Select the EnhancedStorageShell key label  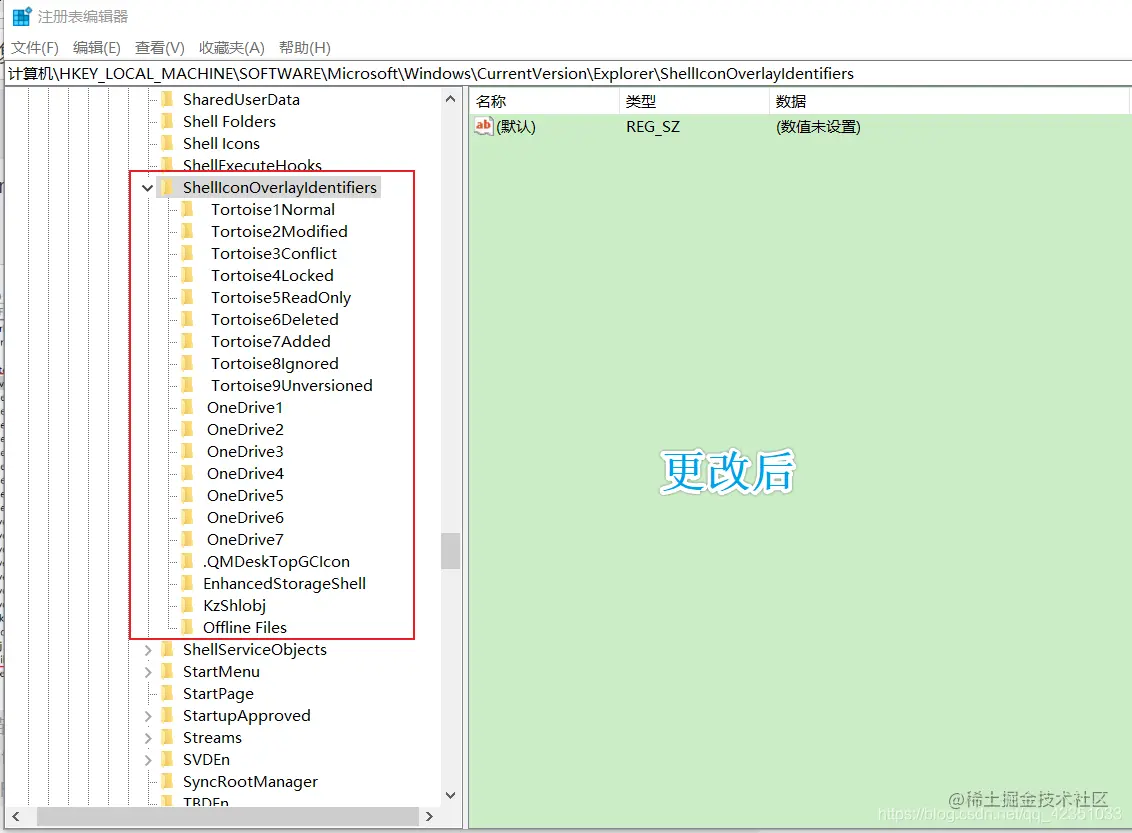click(284, 584)
